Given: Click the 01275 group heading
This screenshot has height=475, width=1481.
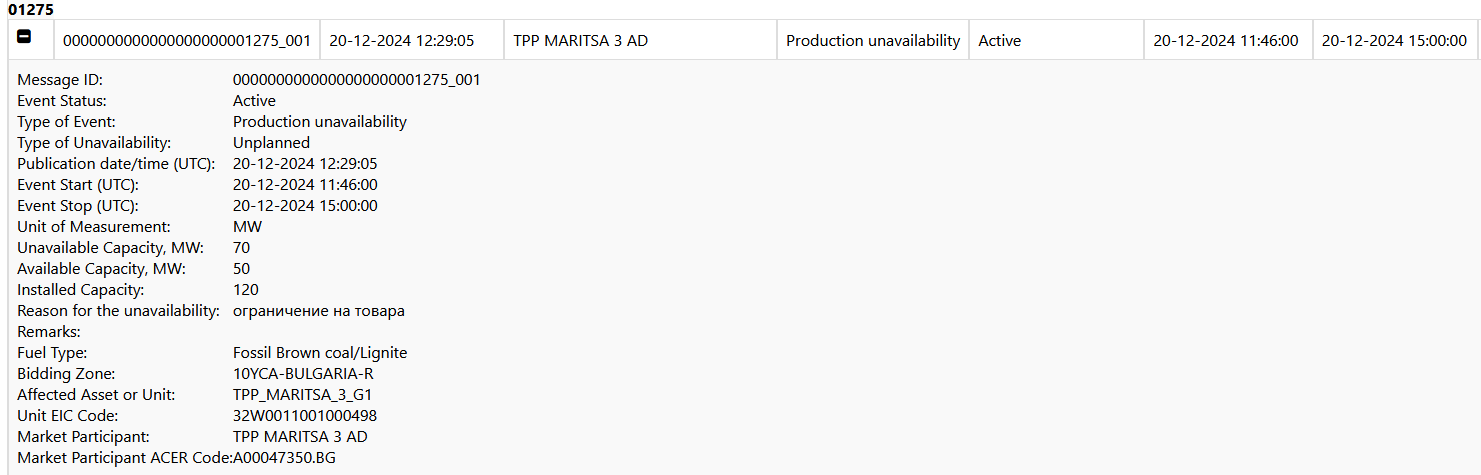Looking at the screenshot, I should [x=30, y=9].
